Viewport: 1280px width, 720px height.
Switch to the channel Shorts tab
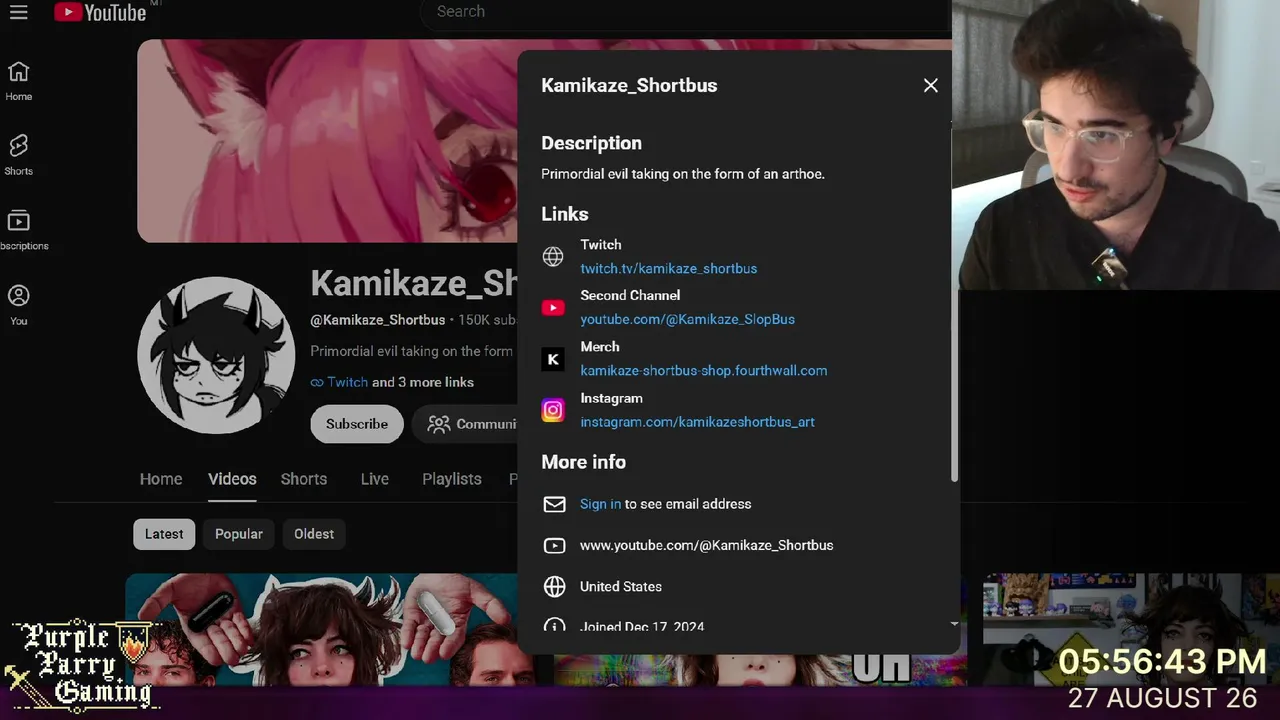click(x=304, y=479)
